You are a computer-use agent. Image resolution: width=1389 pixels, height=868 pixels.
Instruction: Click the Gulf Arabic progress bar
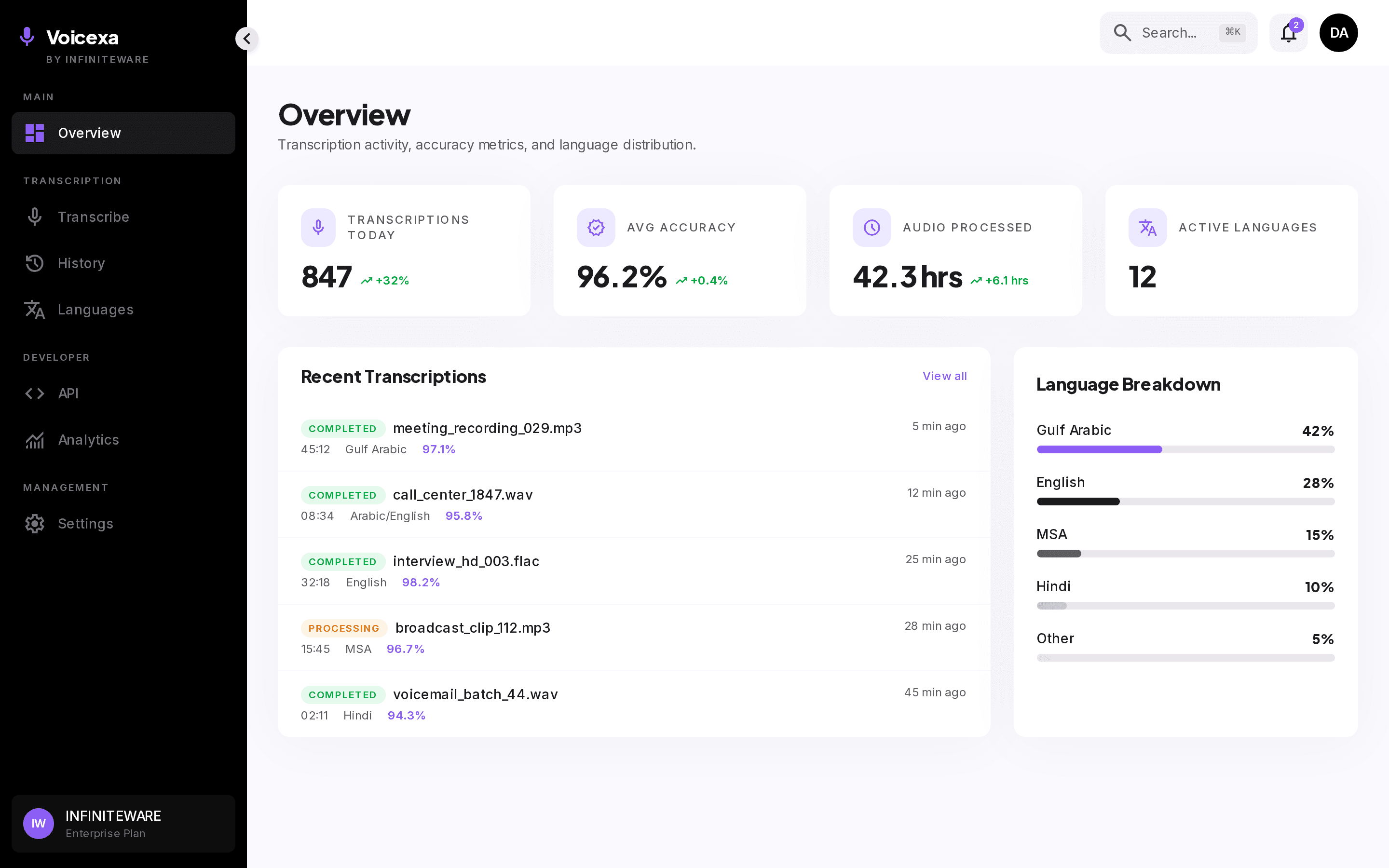click(x=1185, y=449)
